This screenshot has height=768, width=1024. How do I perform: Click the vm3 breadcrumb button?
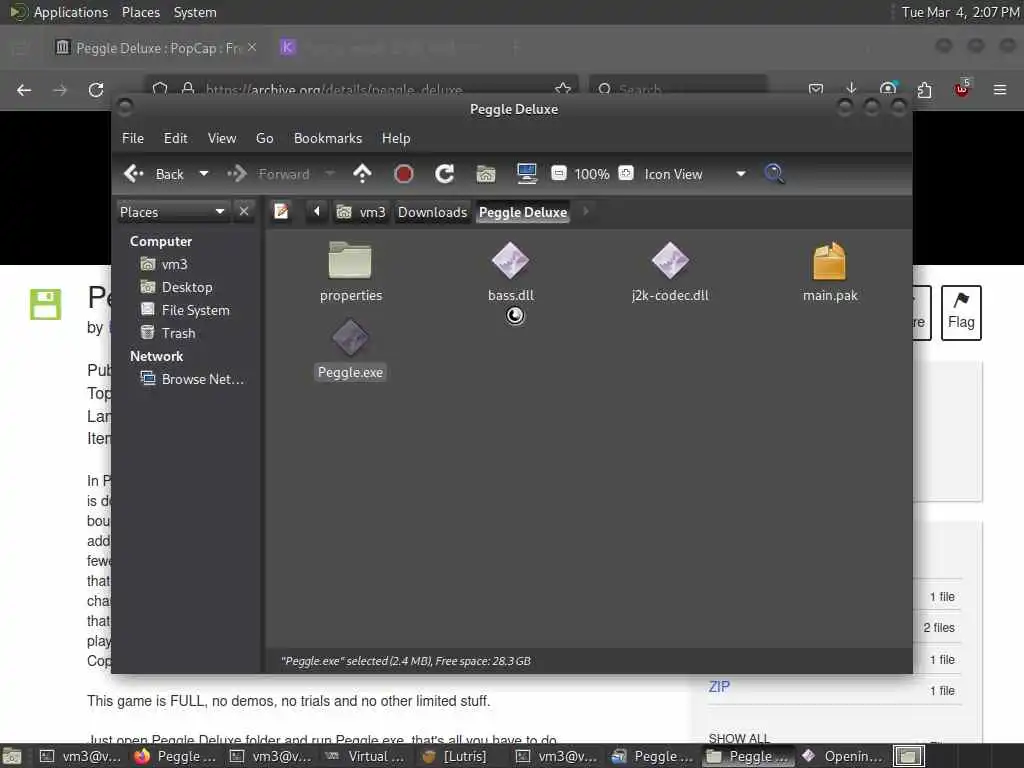click(361, 212)
